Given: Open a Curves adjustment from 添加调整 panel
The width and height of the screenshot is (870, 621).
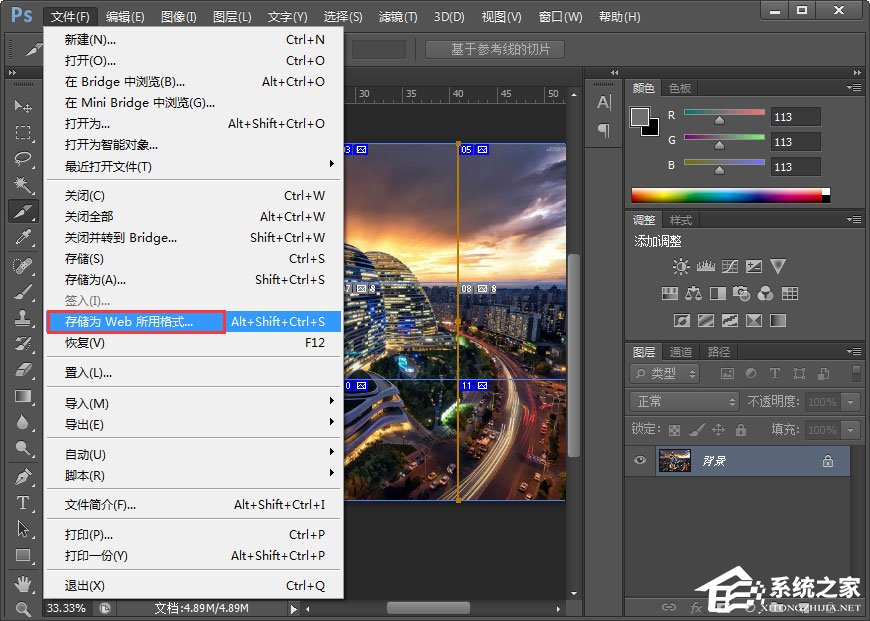Looking at the screenshot, I should pyautogui.click(x=729, y=265).
